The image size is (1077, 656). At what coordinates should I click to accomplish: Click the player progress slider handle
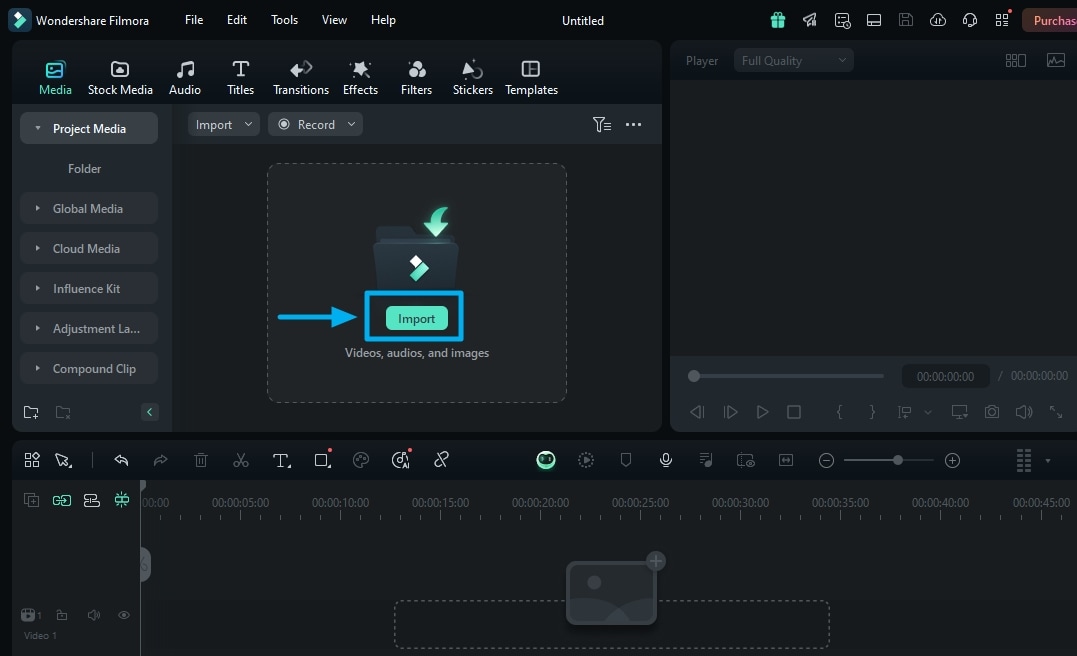pyautogui.click(x=694, y=376)
